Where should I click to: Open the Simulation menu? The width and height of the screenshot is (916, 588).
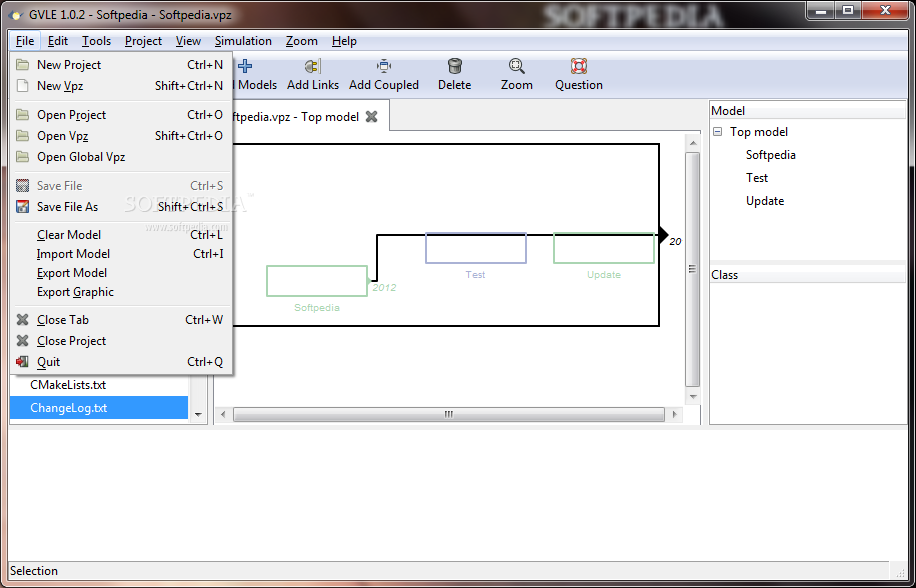pyautogui.click(x=243, y=41)
